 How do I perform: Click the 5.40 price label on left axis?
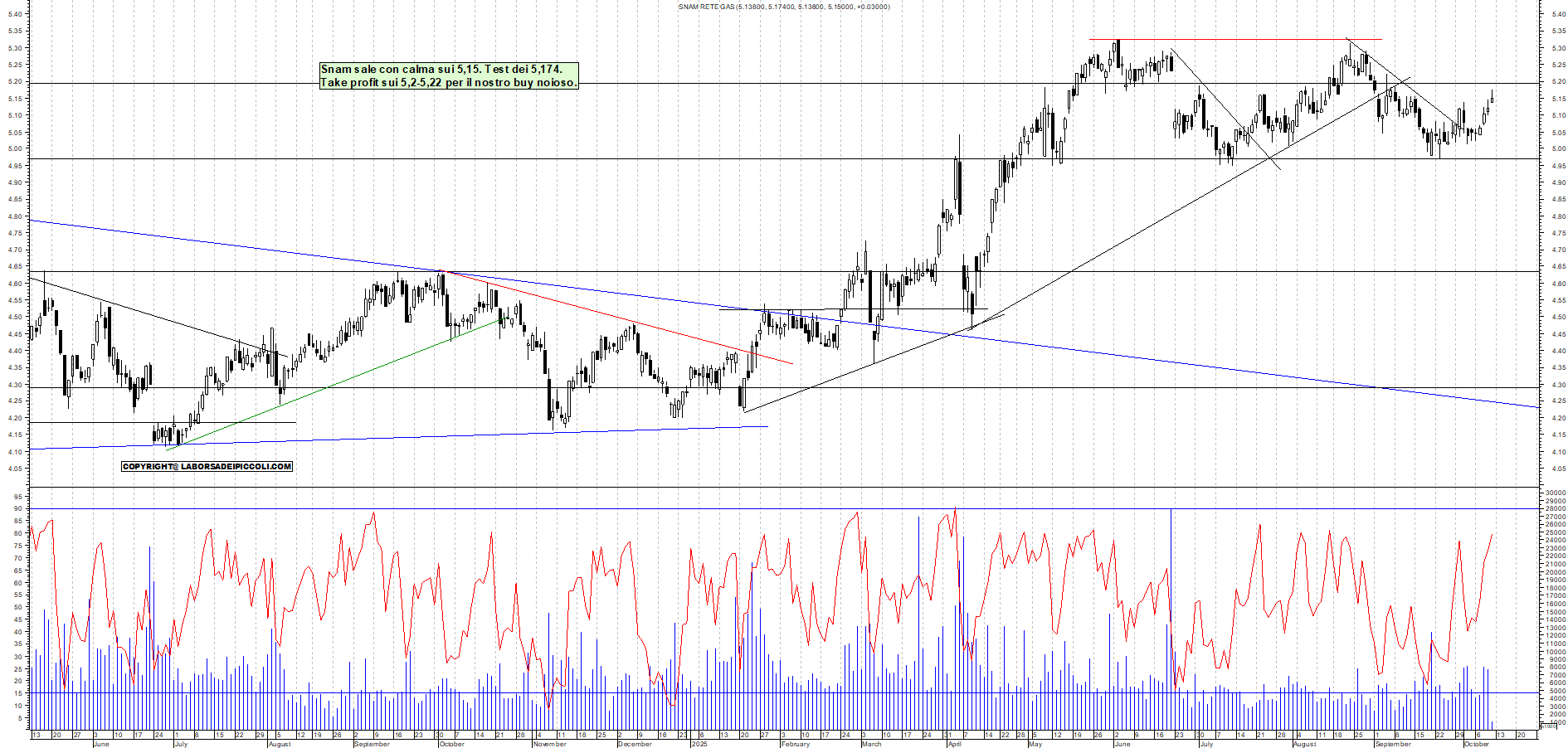[15, 14]
